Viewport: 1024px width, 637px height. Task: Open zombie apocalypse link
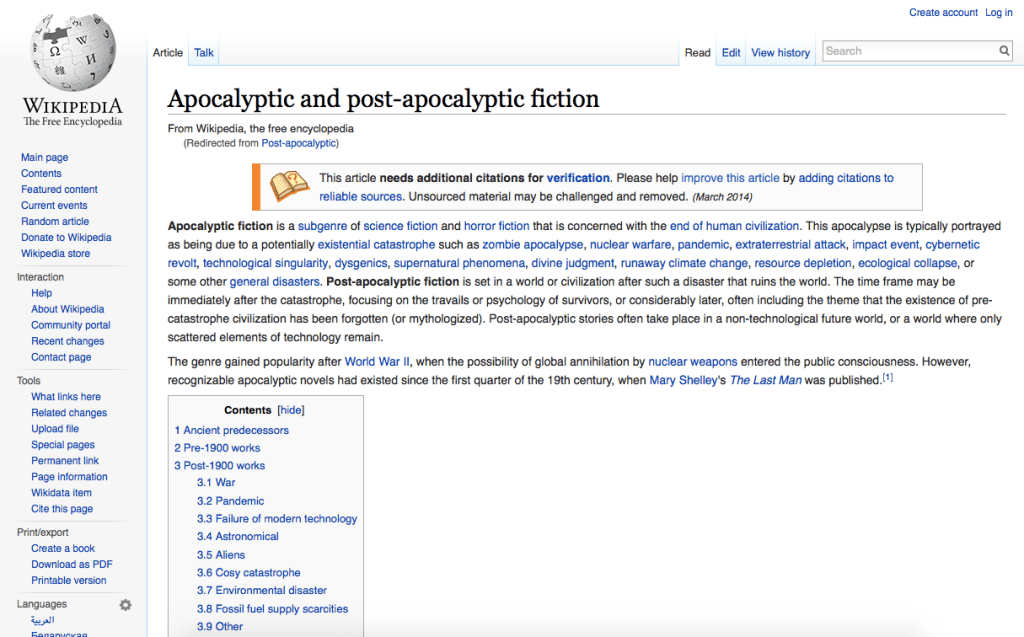[x=533, y=244]
